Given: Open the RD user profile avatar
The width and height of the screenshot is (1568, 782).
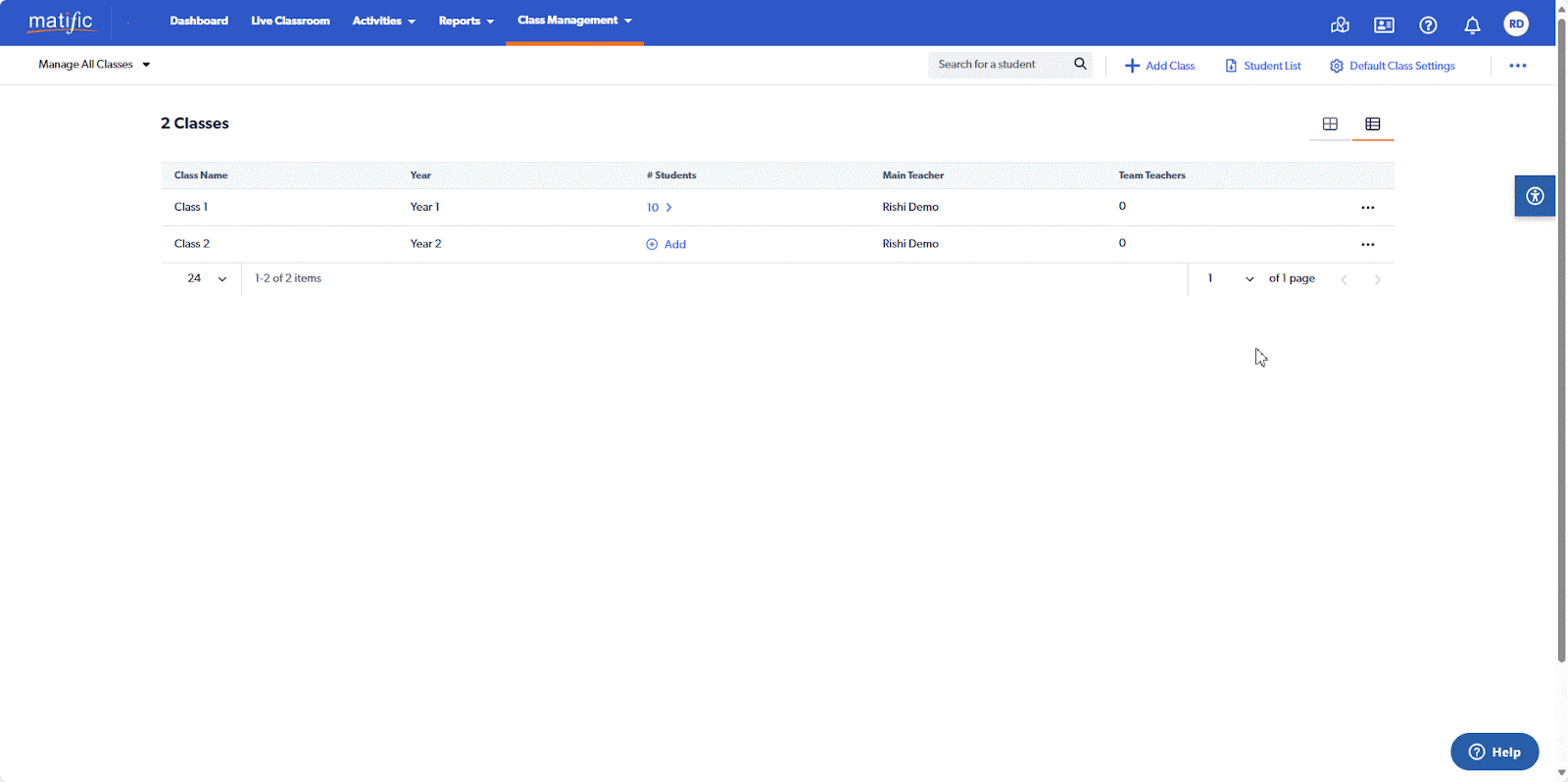Looking at the screenshot, I should (1516, 24).
